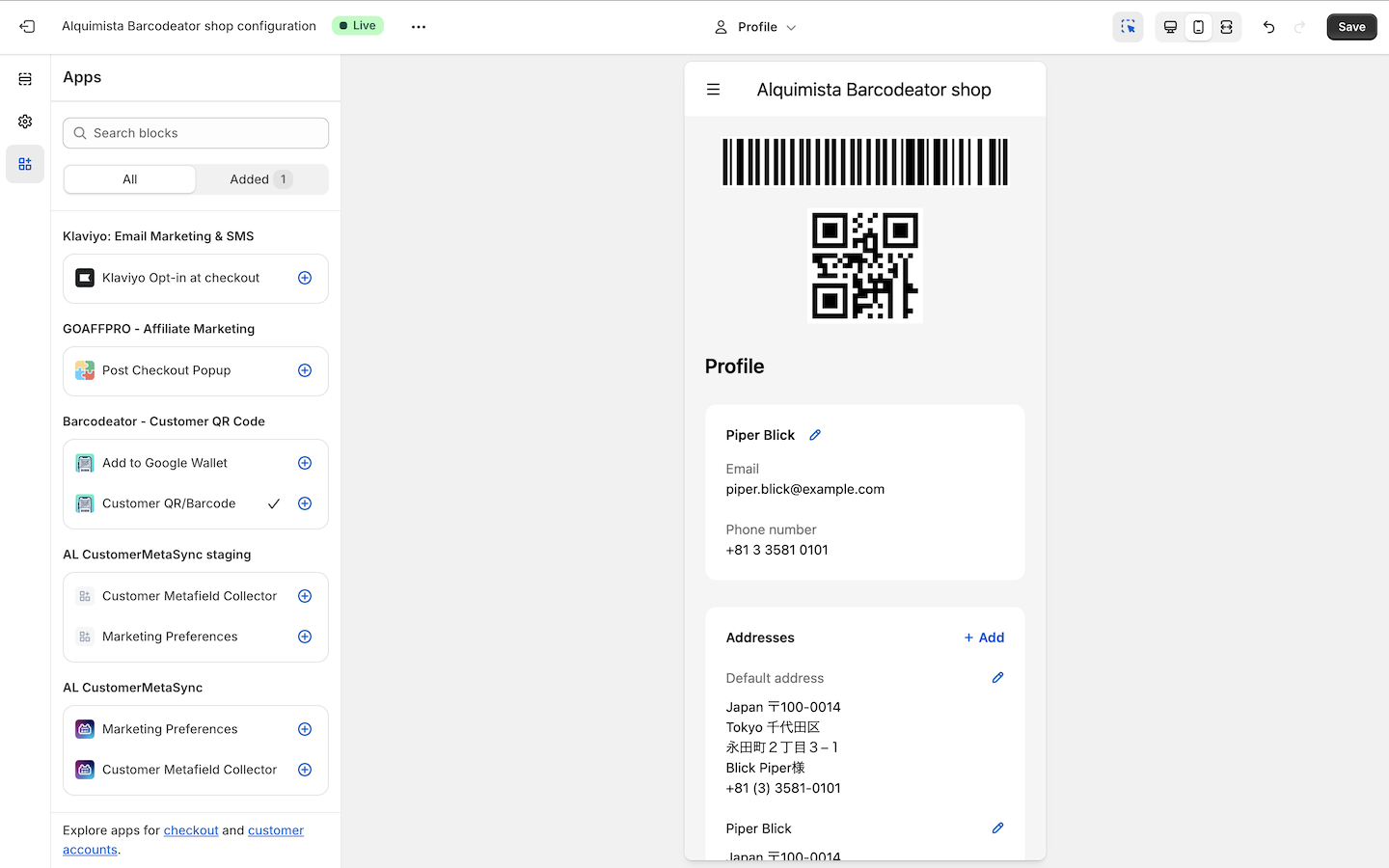Open the three-dot more actions menu

[x=419, y=27]
